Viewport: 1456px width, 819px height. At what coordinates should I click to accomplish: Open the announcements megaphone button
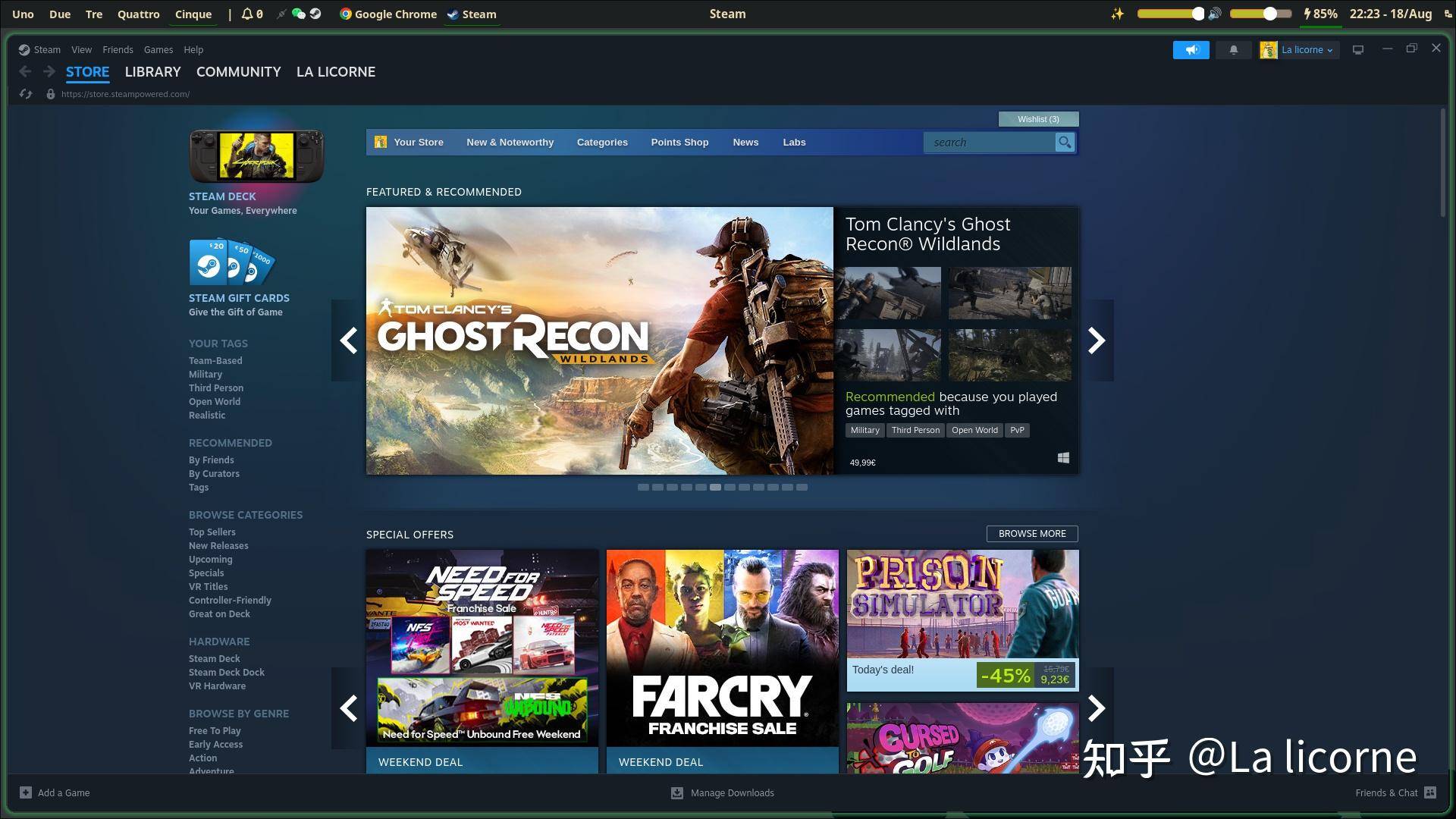pyautogui.click(x=1191, y=50)
